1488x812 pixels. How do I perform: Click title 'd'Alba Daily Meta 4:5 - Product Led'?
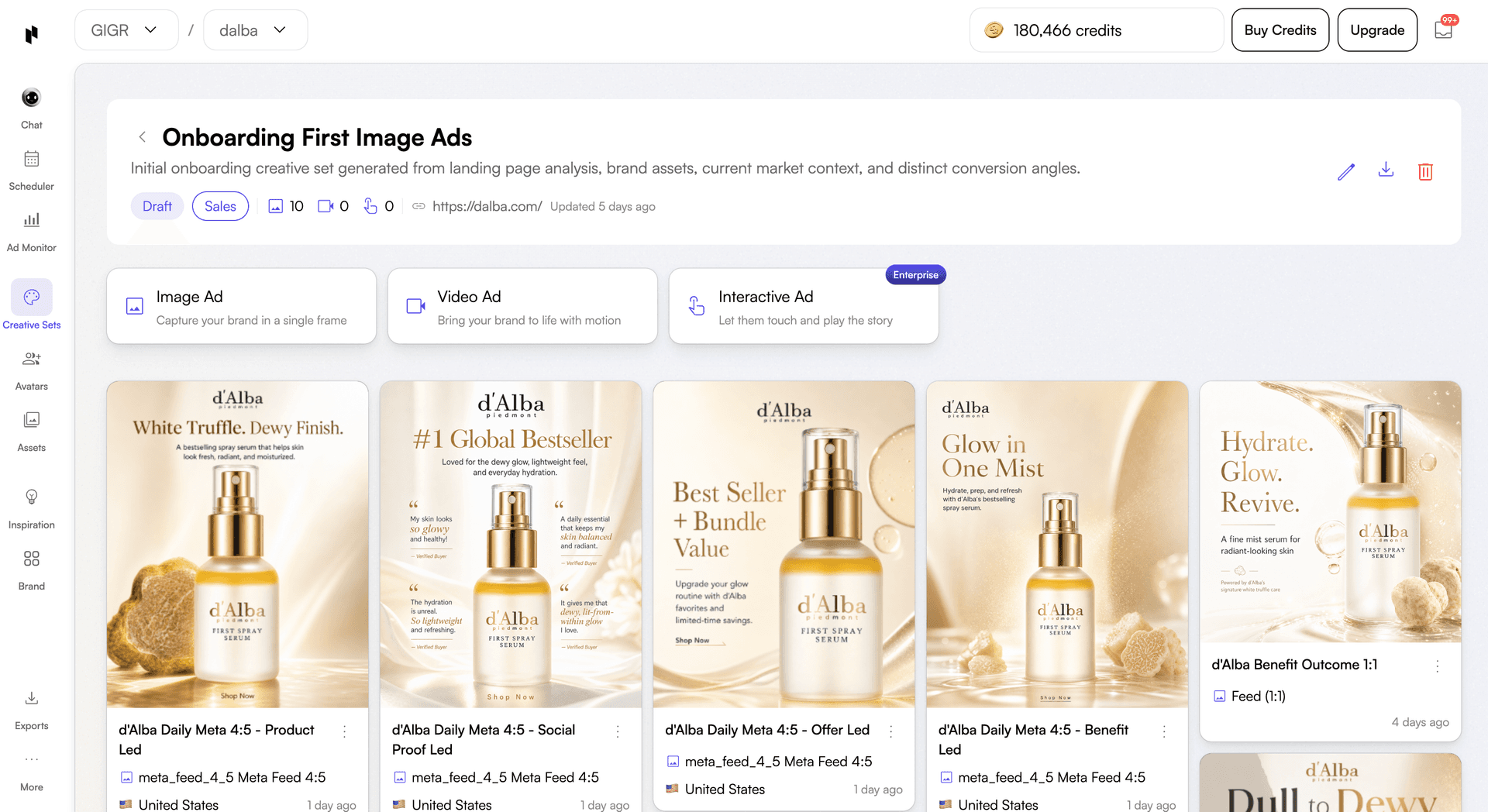click(x=216, y=740)
